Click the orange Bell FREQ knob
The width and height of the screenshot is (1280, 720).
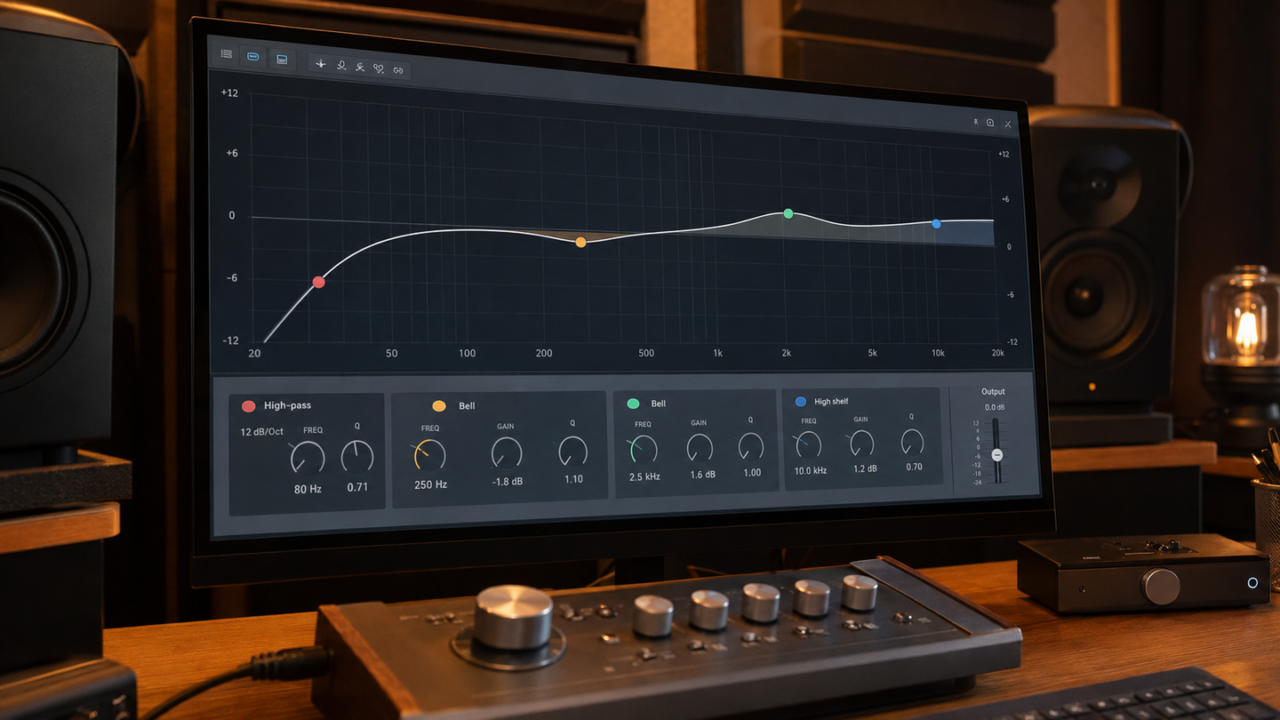tap(430, 455)
